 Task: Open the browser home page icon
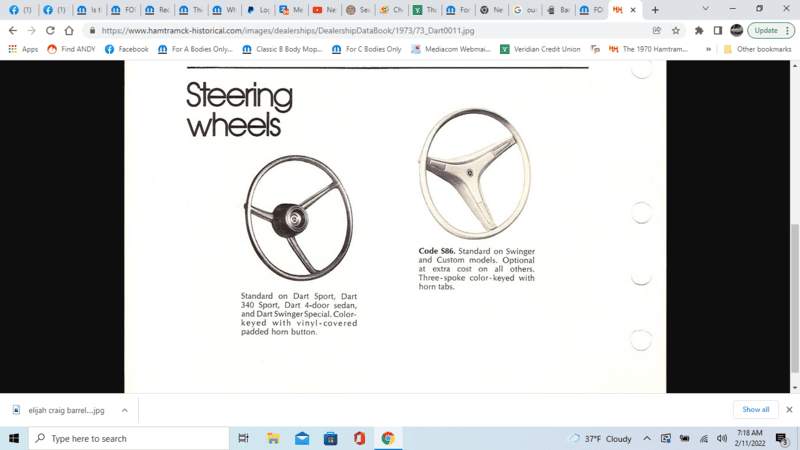pyautogui.click(x=69, y=30)
